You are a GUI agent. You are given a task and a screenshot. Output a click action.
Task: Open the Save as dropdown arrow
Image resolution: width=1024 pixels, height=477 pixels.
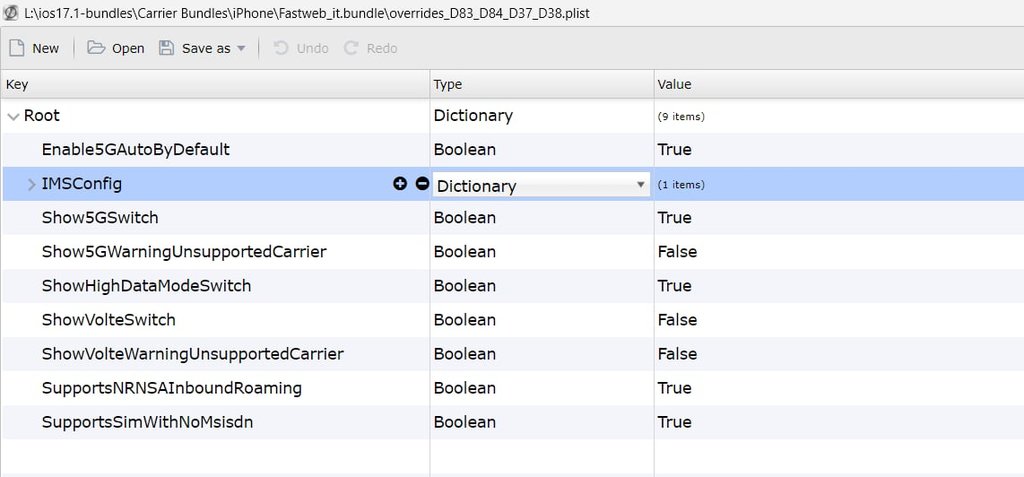click(x=240, y=48)
